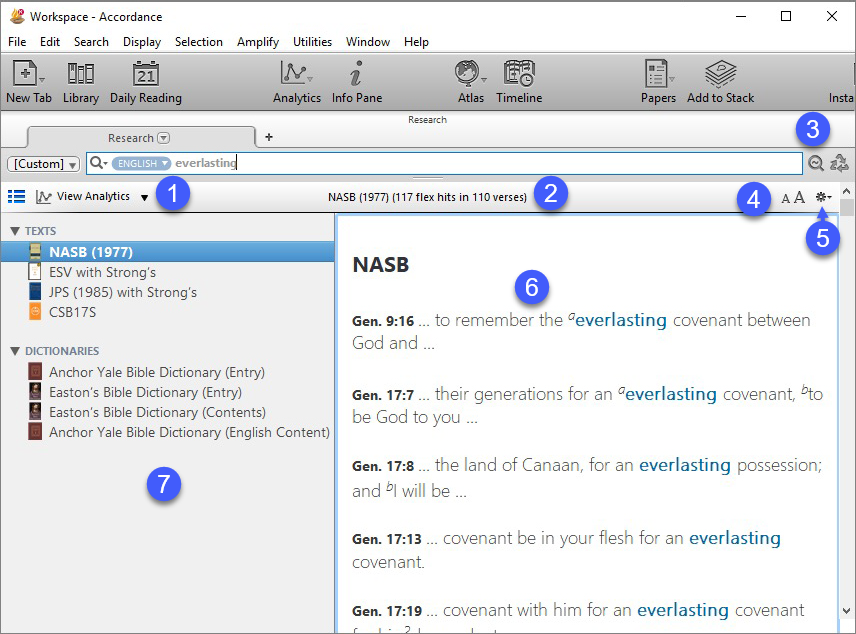The image size is (856, 634).
Task: Click the JPS (1985) blue book icon
Action: [35, 292]
